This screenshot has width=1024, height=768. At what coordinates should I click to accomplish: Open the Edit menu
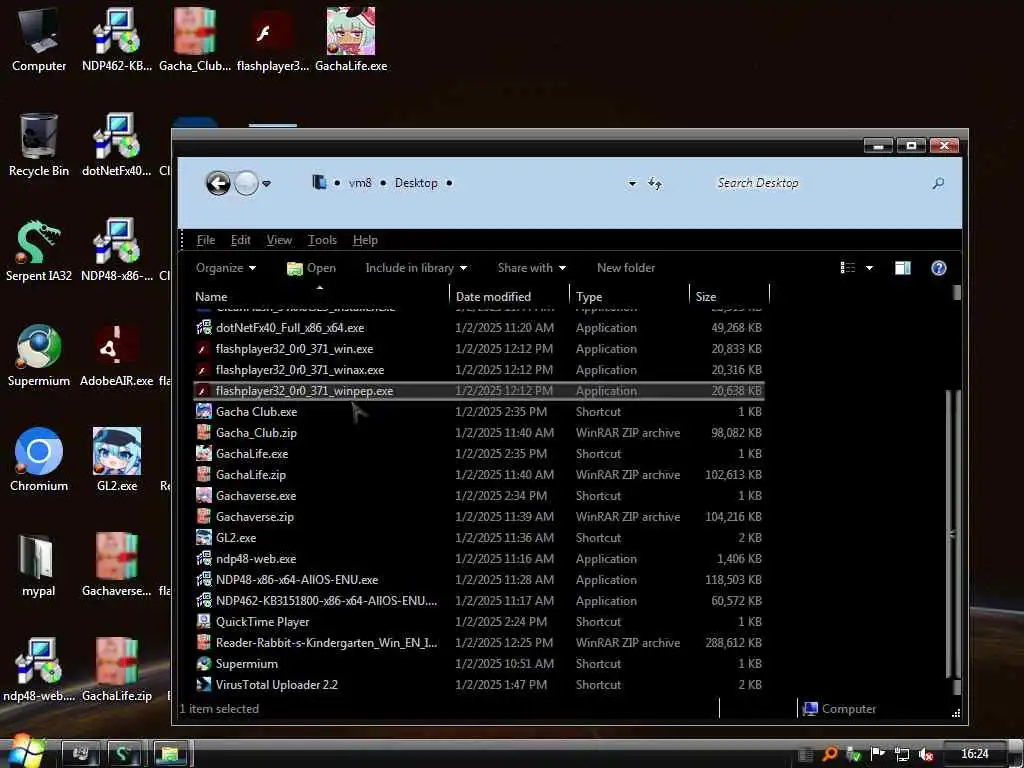click(240, 240)
